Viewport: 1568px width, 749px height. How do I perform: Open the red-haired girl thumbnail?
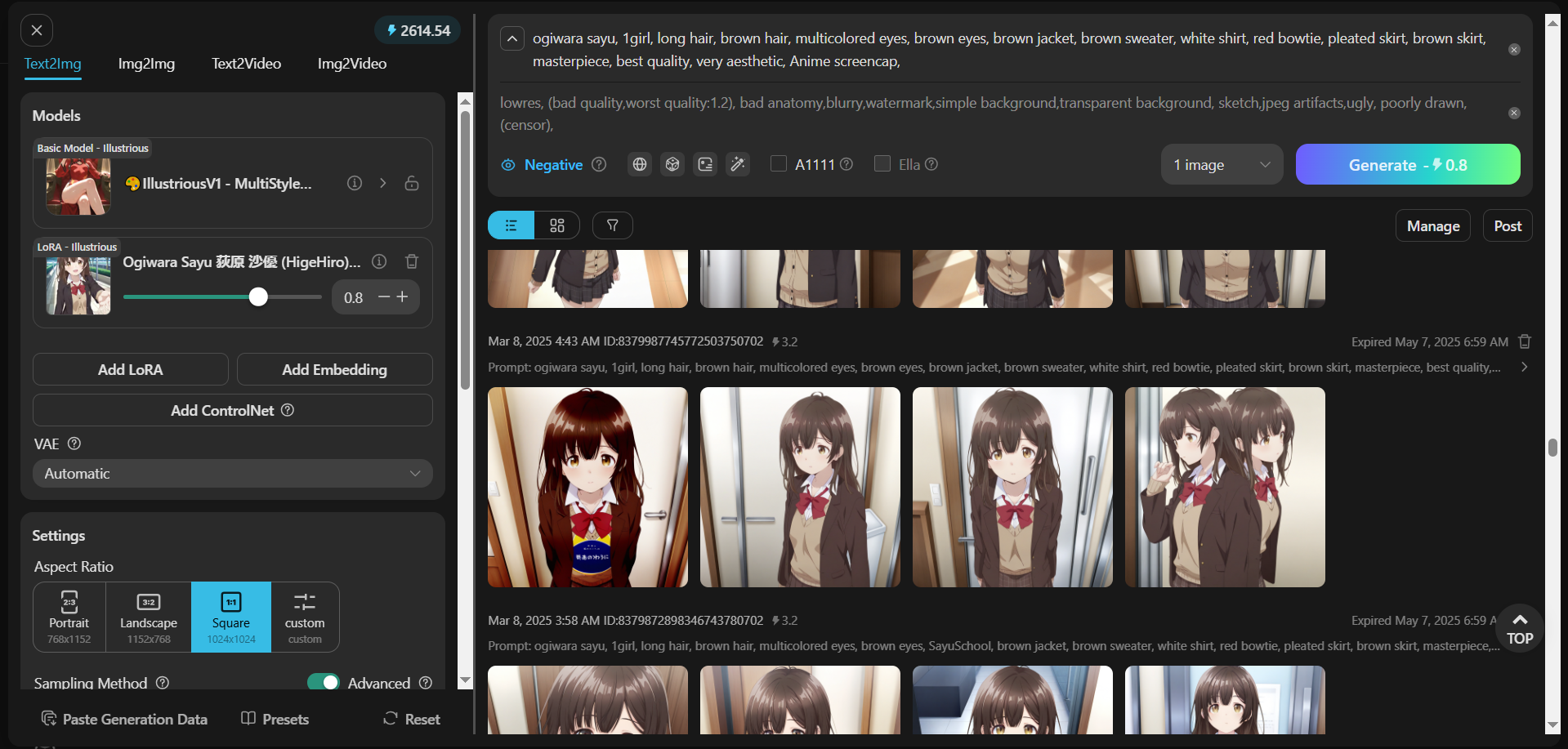pos(588,488)
